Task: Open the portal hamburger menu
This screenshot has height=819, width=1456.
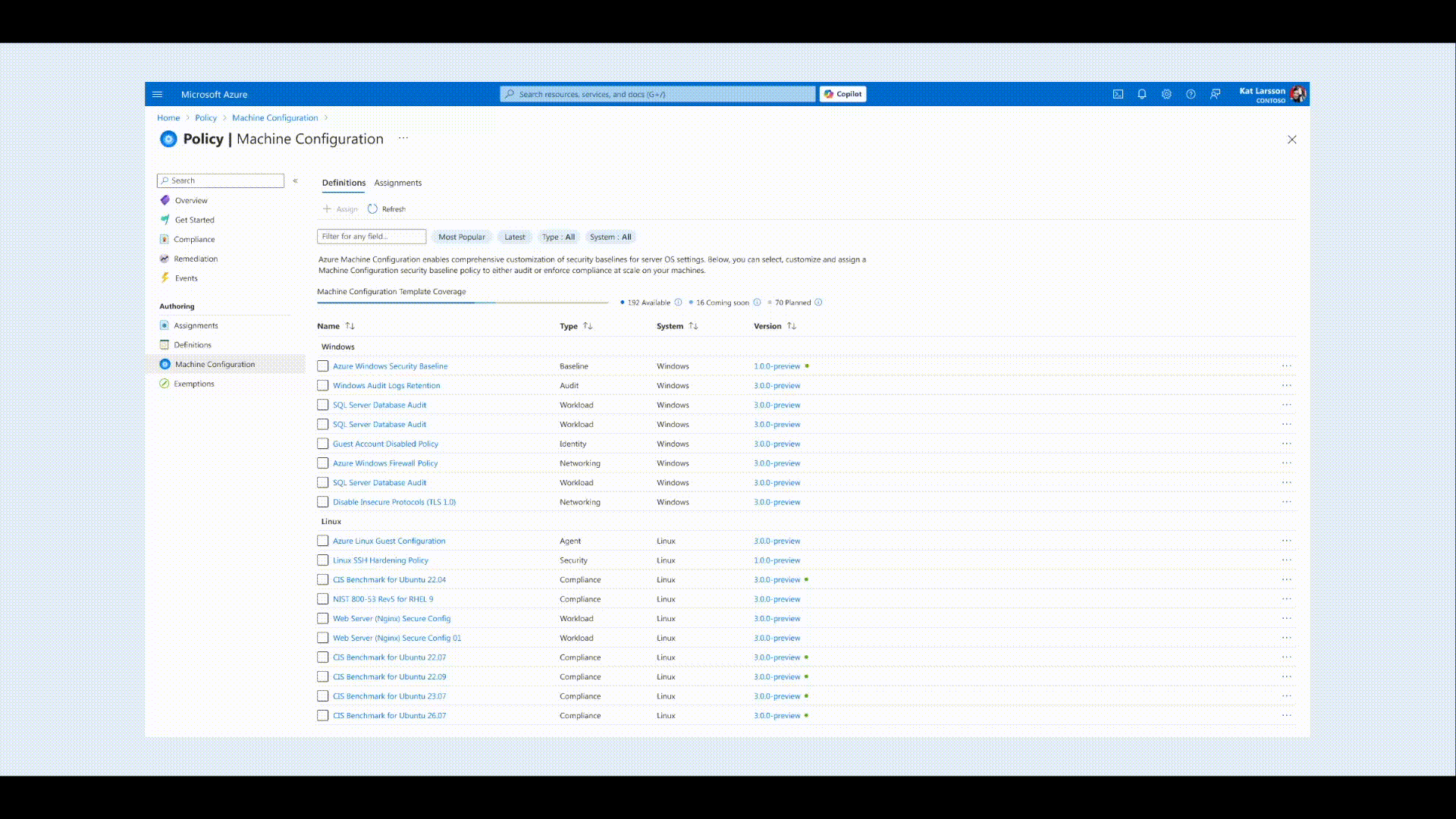Action: point(158,94)
